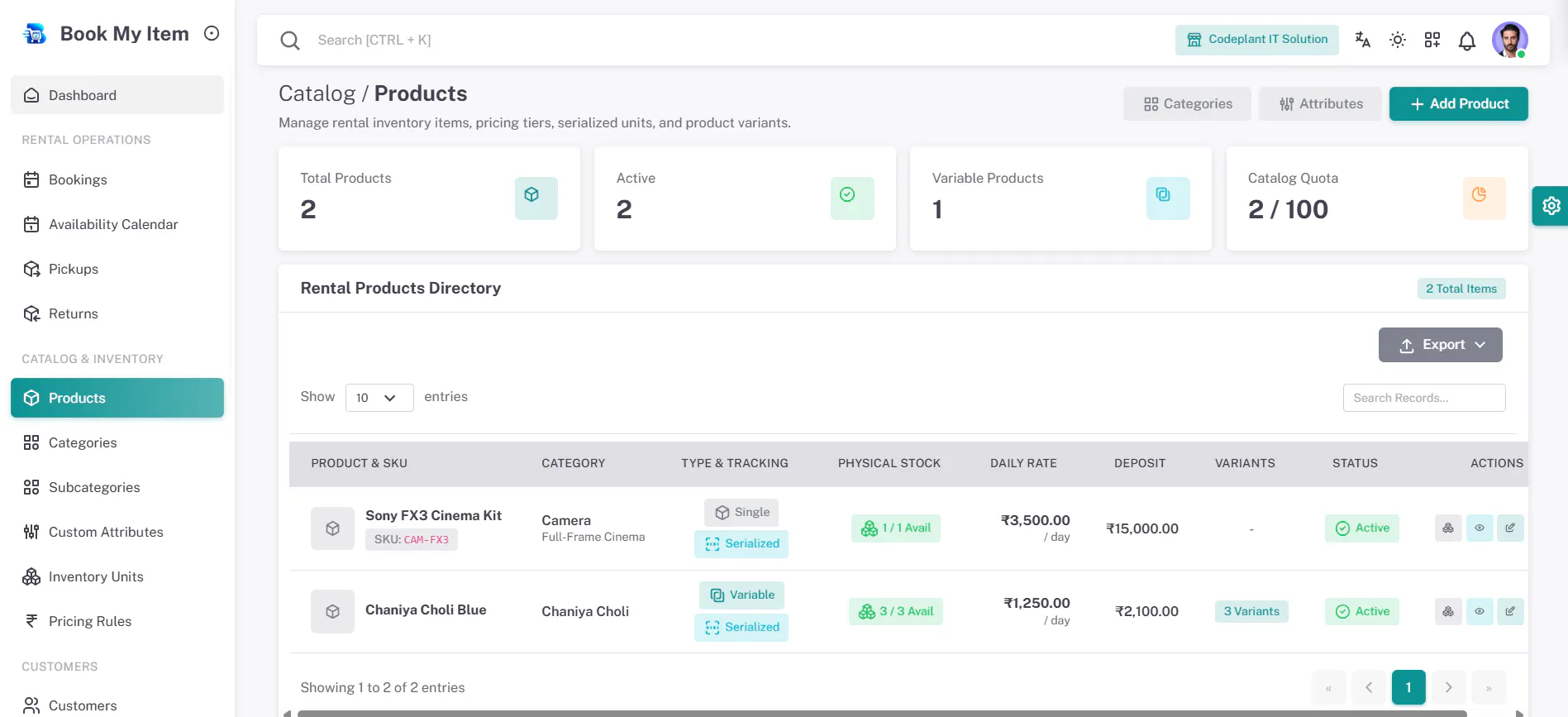Open the language translation icon
1568x717 pixels.
[x=1363, y=40]
